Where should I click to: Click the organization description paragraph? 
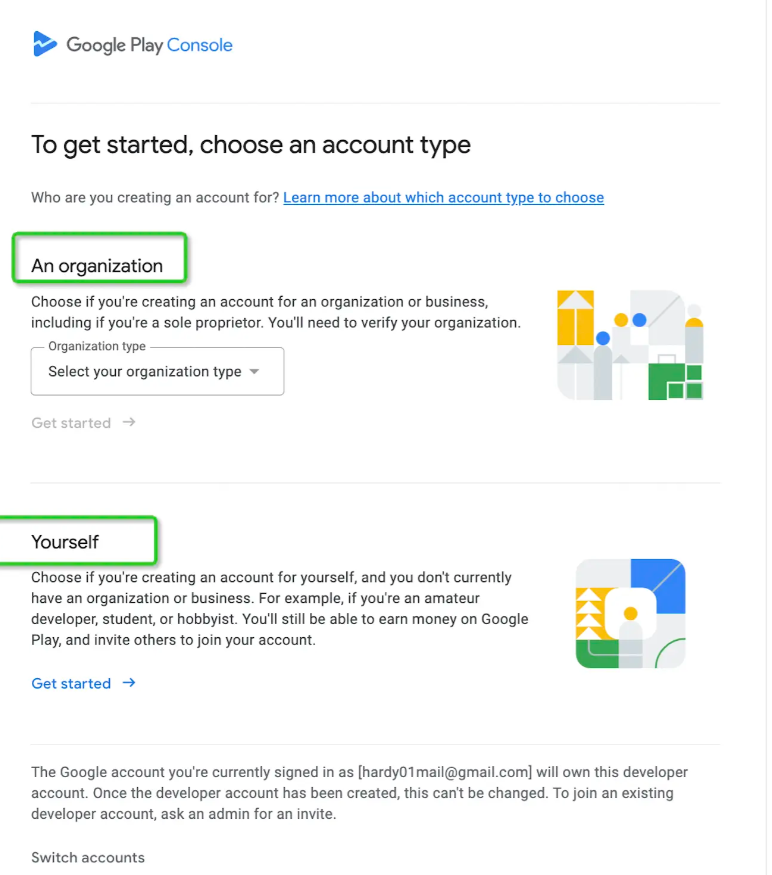click(x=275, y=312)
